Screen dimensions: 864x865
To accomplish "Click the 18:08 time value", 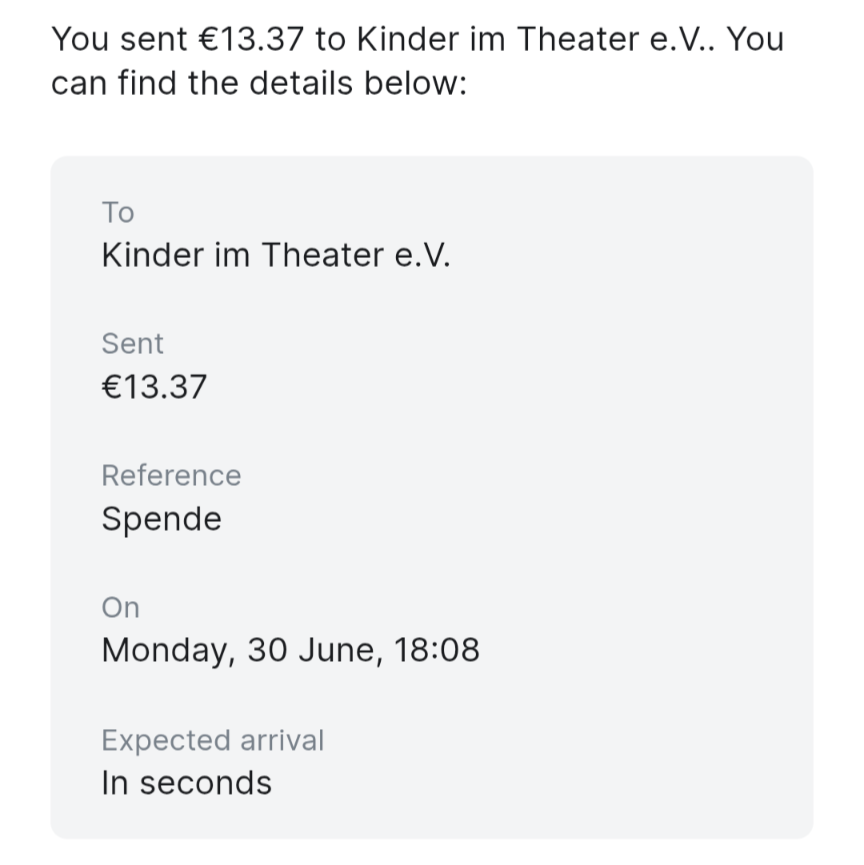I will pyautogui.click(x=437, y=651).
